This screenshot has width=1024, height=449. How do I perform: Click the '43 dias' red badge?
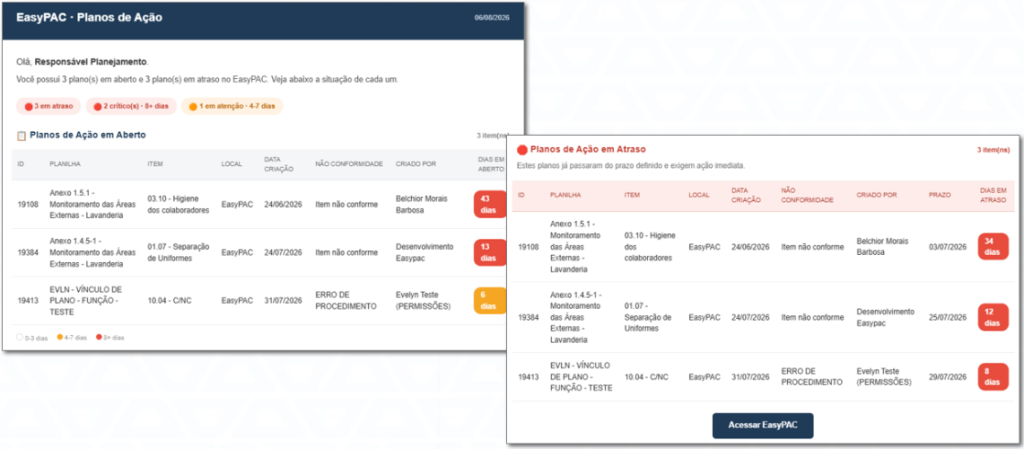(x=489, y=204)
